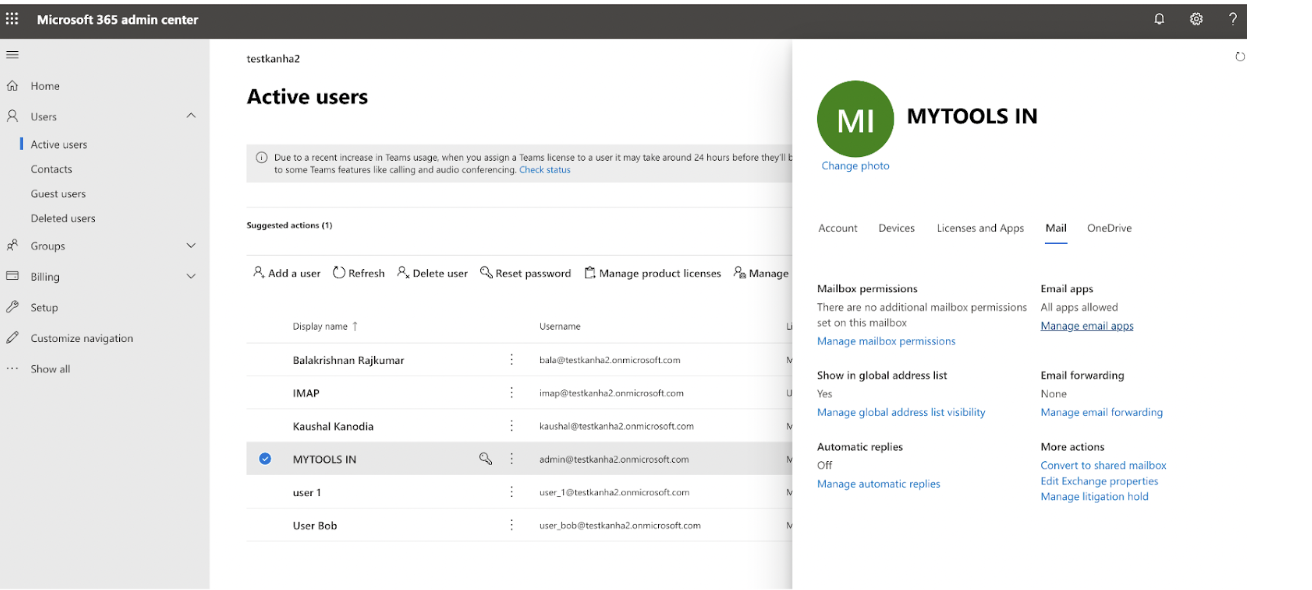1312x590 pixels.
Task: Select the IMAP user name
Action: [x=306, y=393]
